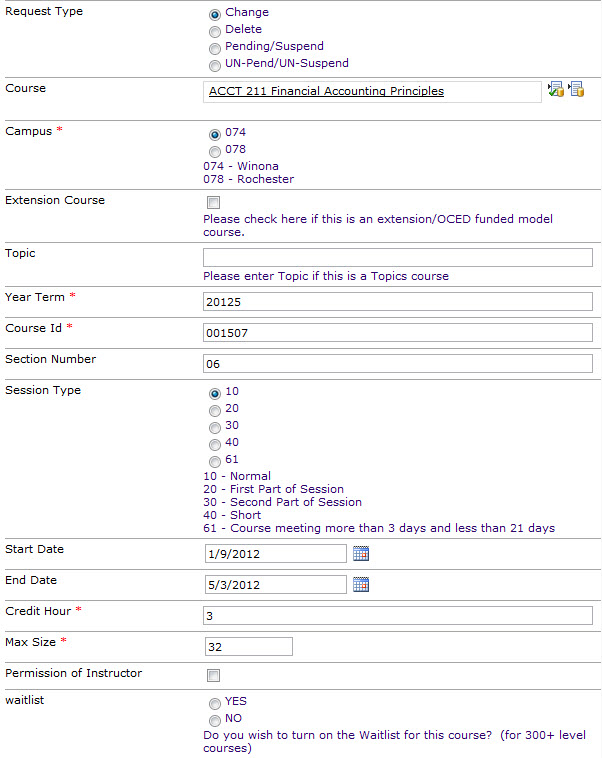The width and height of the screenshot is (602, 758).
Task: Choose NO for waitlist
Action: coord(215,721)
